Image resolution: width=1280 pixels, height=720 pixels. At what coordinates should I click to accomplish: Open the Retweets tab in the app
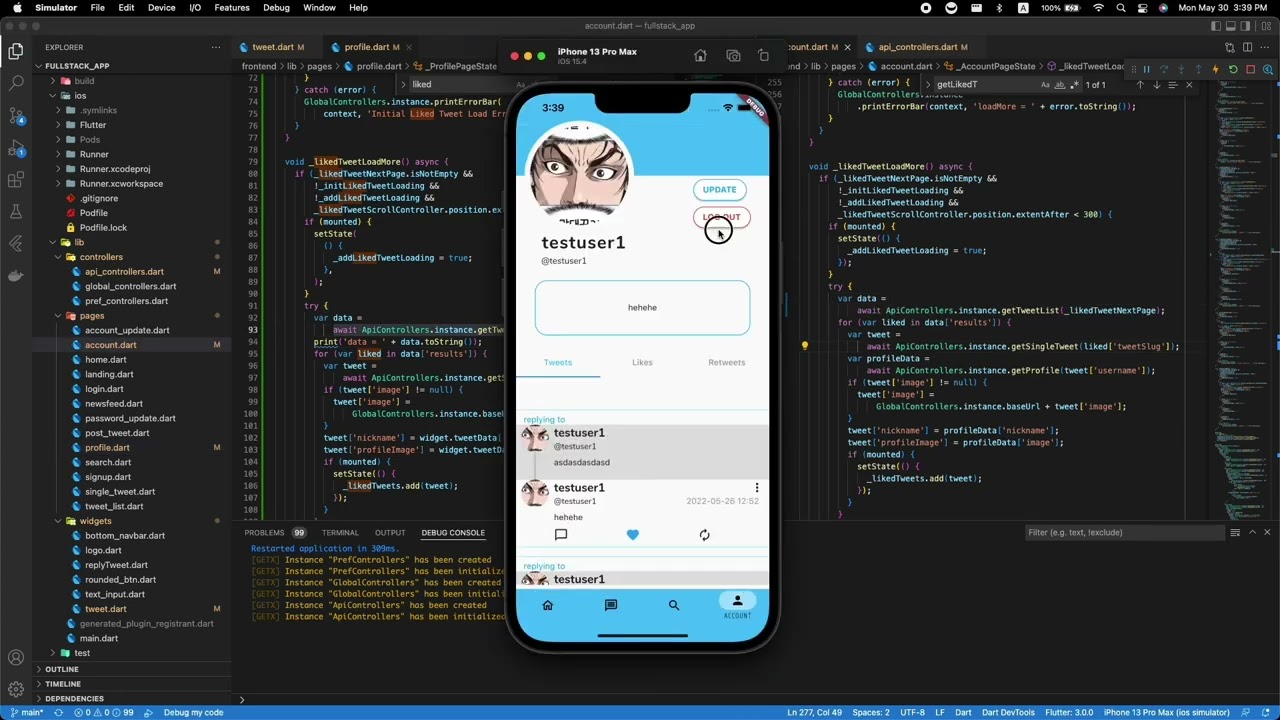pos(727,362)
